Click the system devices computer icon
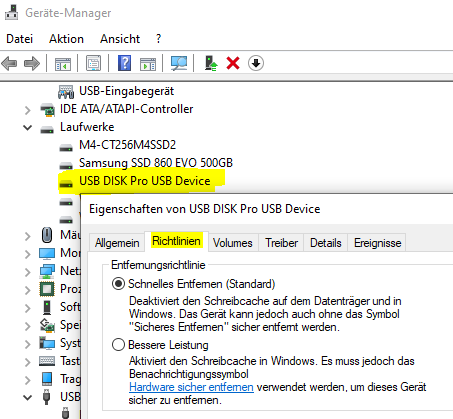 pos(47,343)
